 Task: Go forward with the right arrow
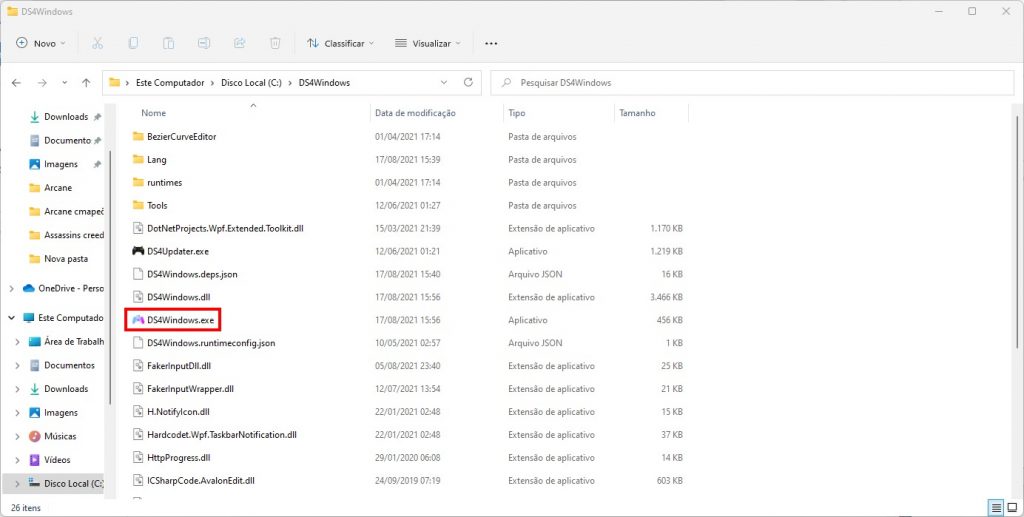click(x=42, y=83)
